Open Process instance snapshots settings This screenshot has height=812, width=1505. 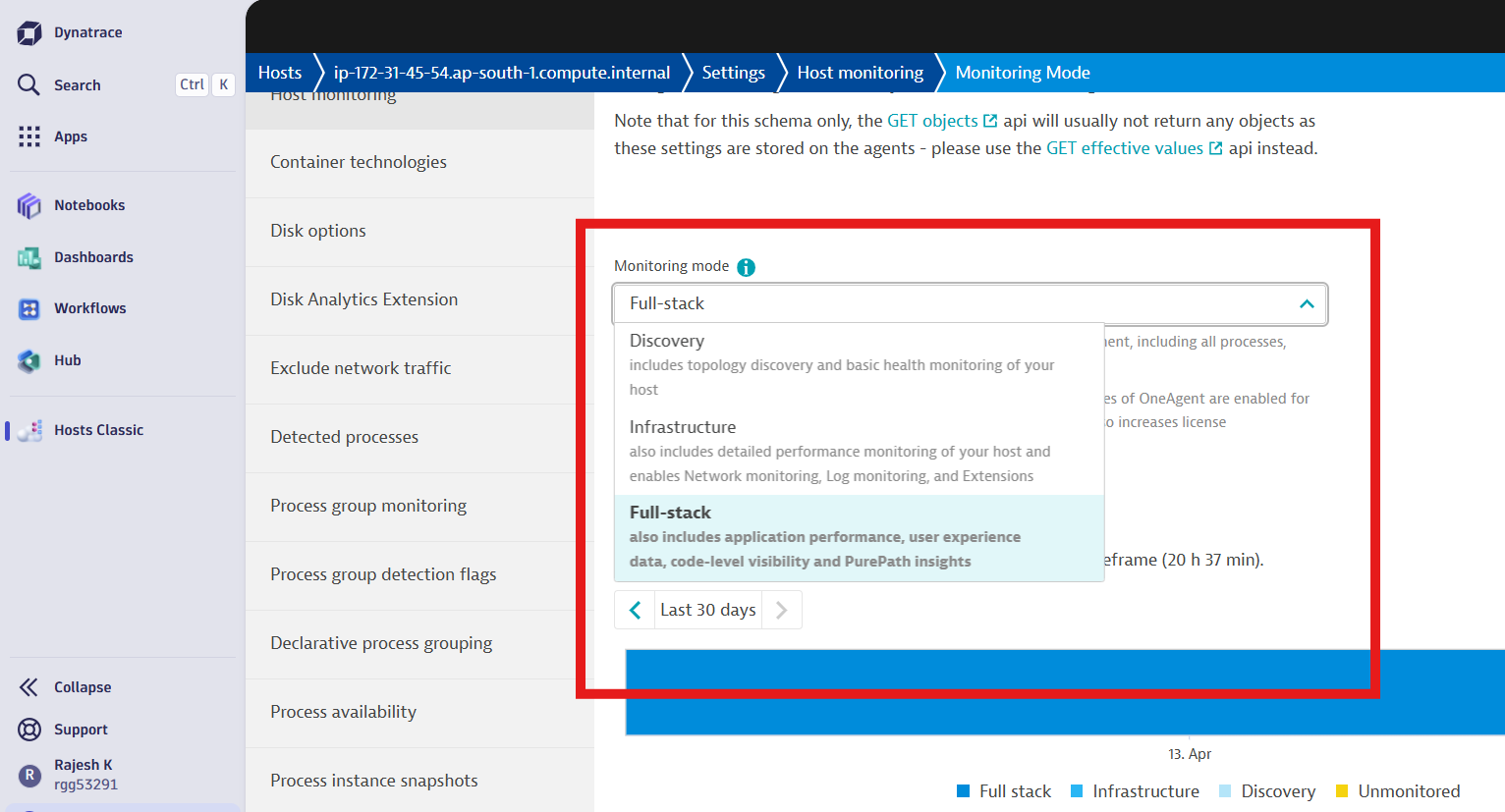pos(419,781)
